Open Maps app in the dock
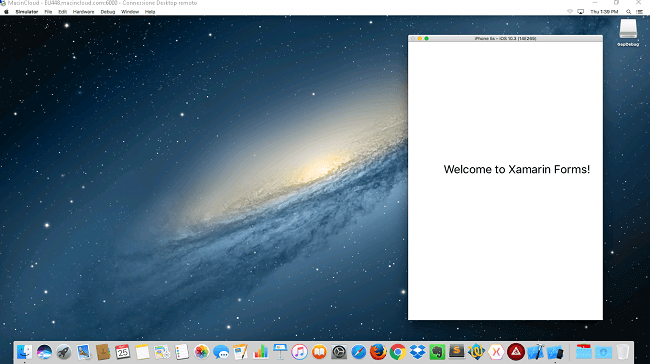Image resolution: width=650 pixels, height=364 pixels. (162, 352)
